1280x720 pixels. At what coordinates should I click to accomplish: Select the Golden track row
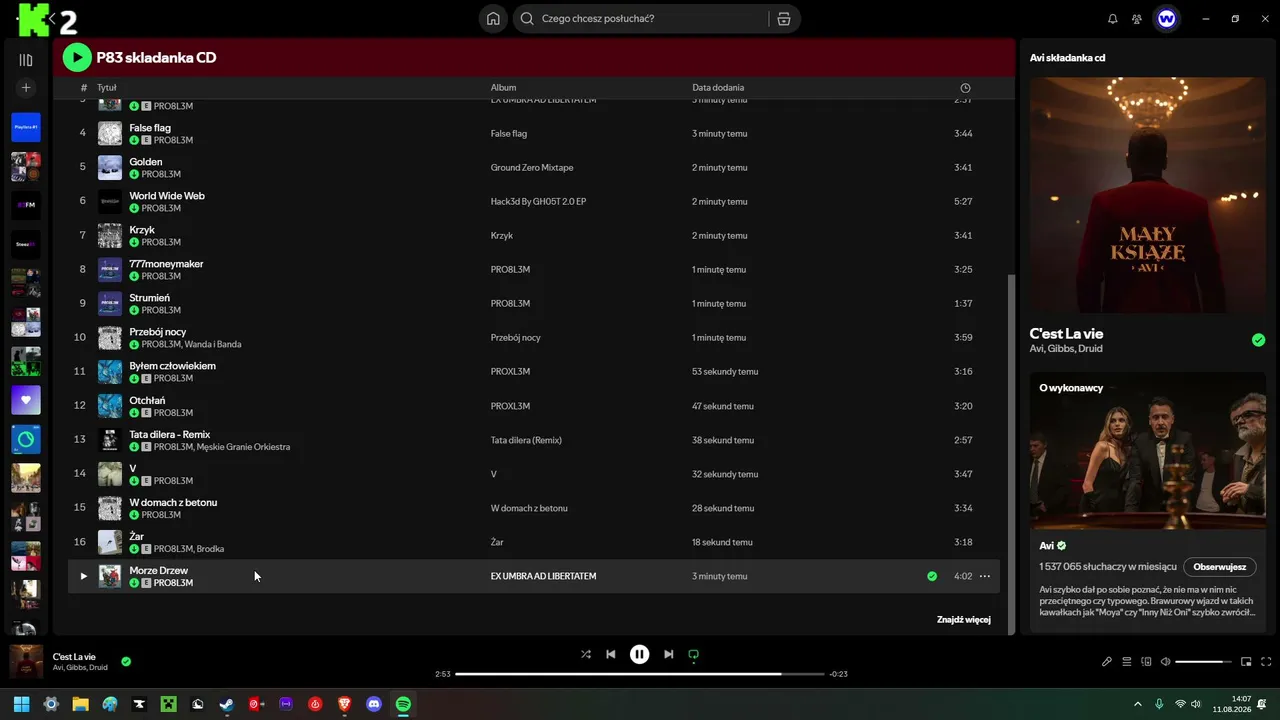point(534,167)
